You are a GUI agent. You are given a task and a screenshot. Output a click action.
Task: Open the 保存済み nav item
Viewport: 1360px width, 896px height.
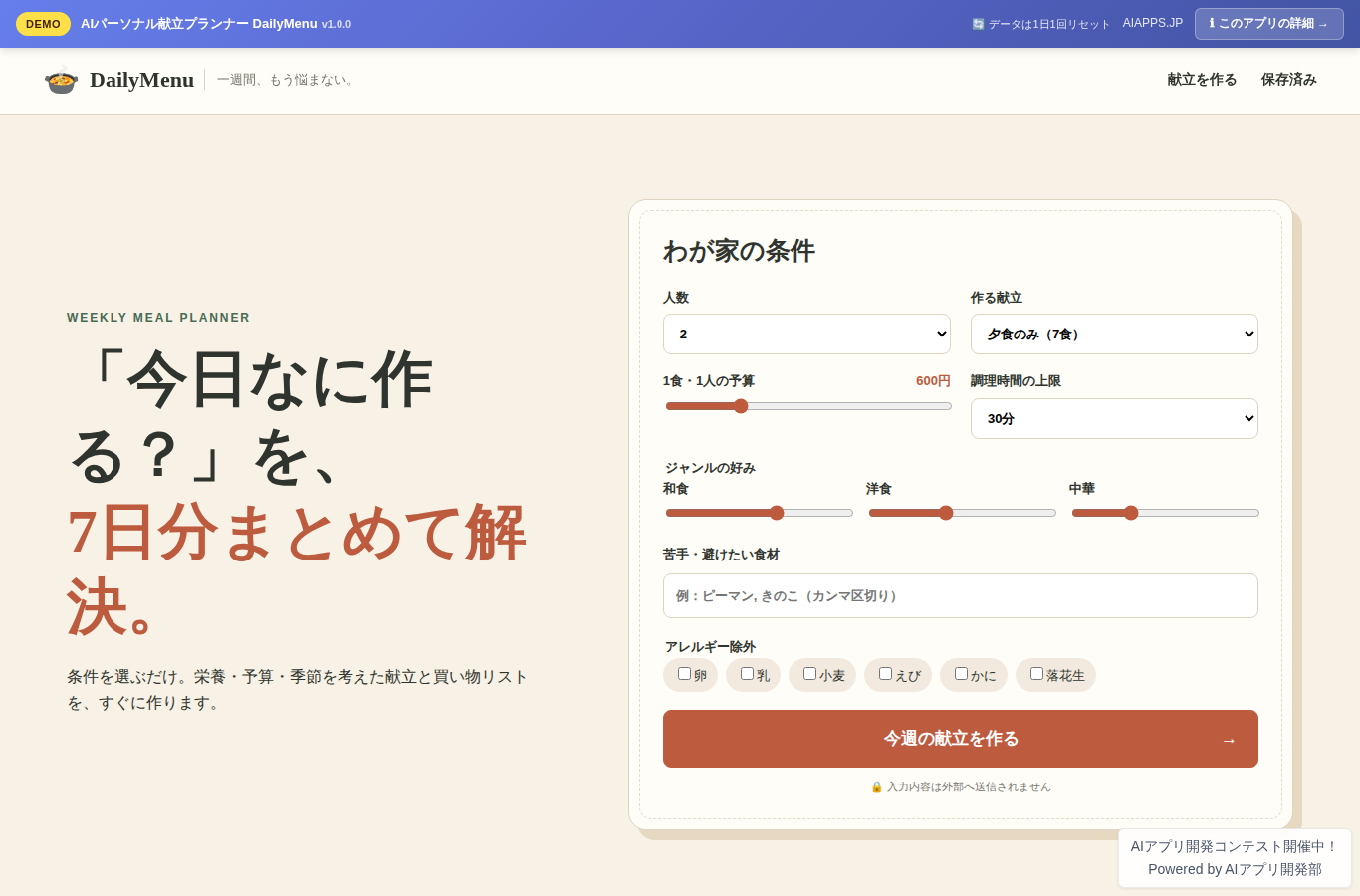(x=1288, y=80)
